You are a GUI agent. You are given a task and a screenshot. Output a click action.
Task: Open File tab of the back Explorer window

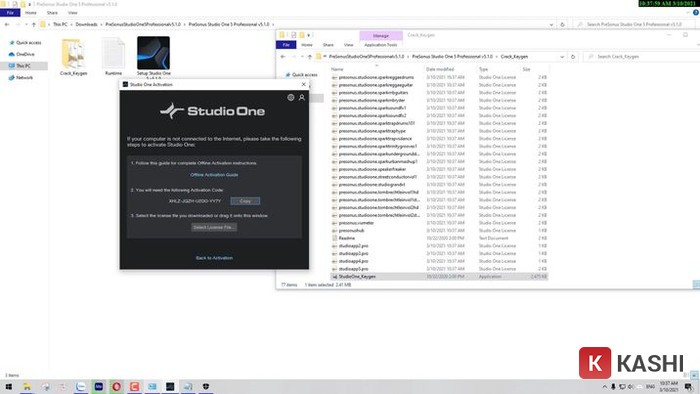pyautogui.click(x=10, y=13)
